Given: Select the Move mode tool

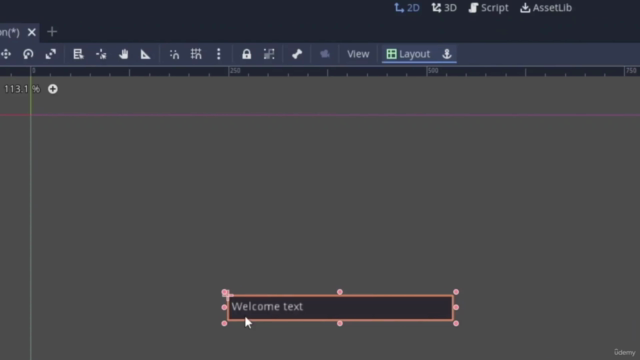Looking at the screenshot, I should point(6,54).
